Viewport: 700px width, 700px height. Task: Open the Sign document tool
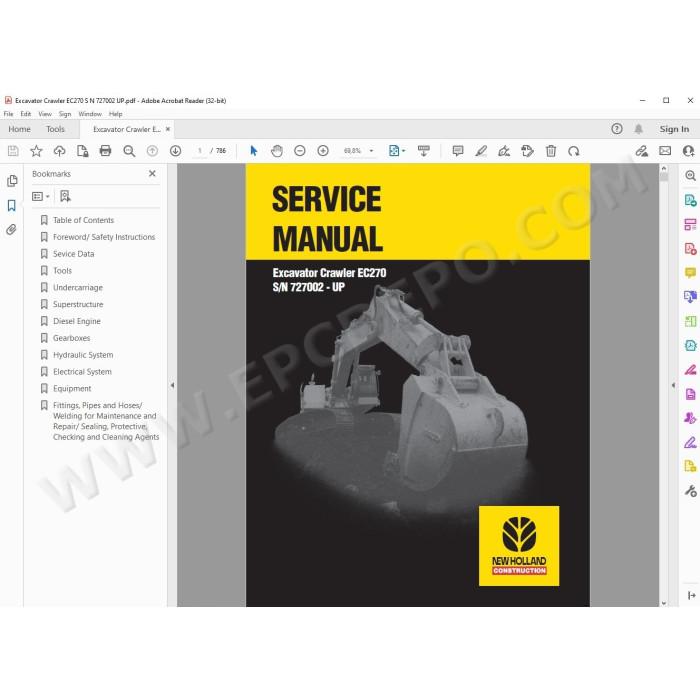(504, 151)
